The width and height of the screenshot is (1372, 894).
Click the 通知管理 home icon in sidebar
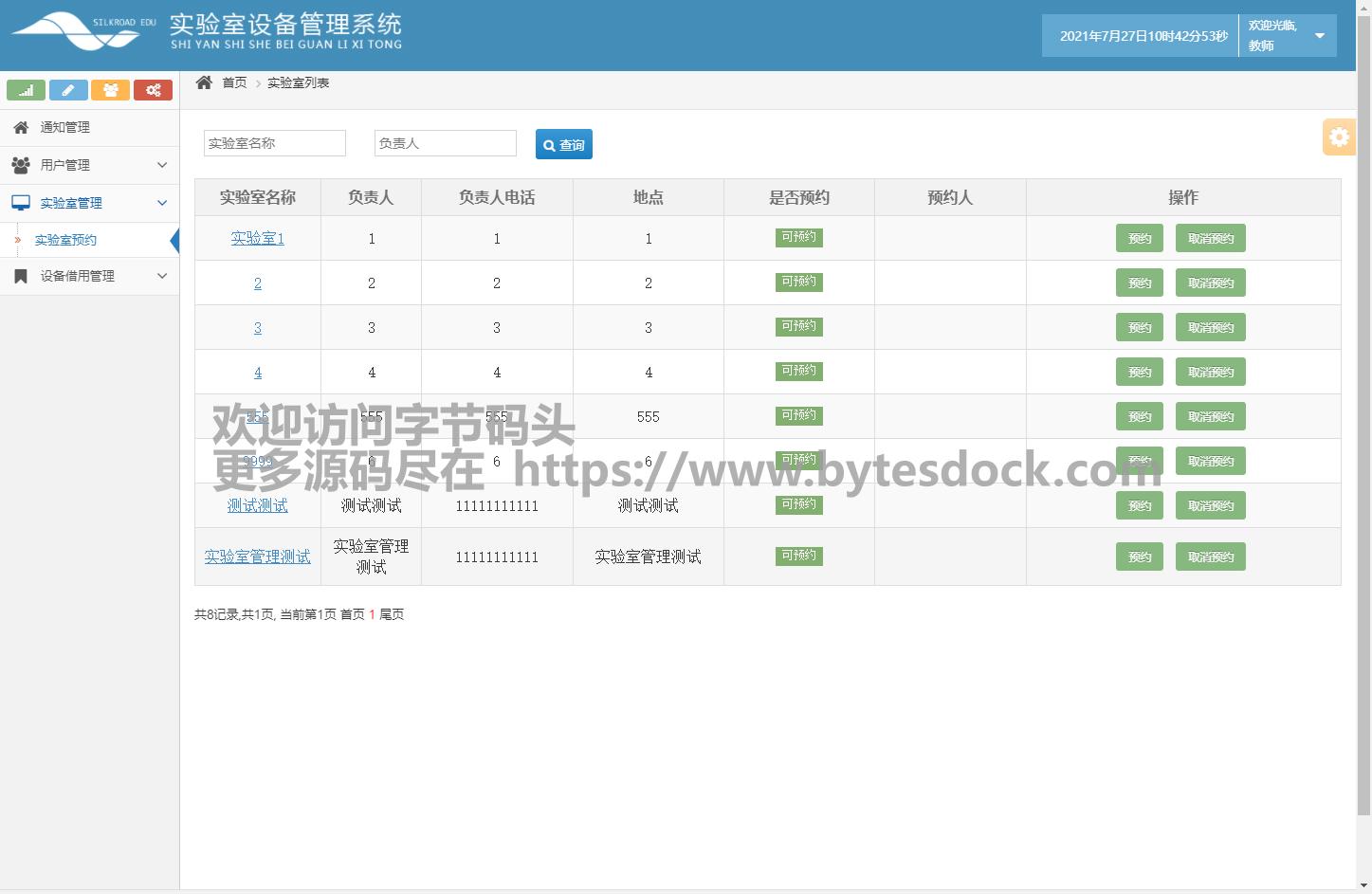[x=21, y=127]
